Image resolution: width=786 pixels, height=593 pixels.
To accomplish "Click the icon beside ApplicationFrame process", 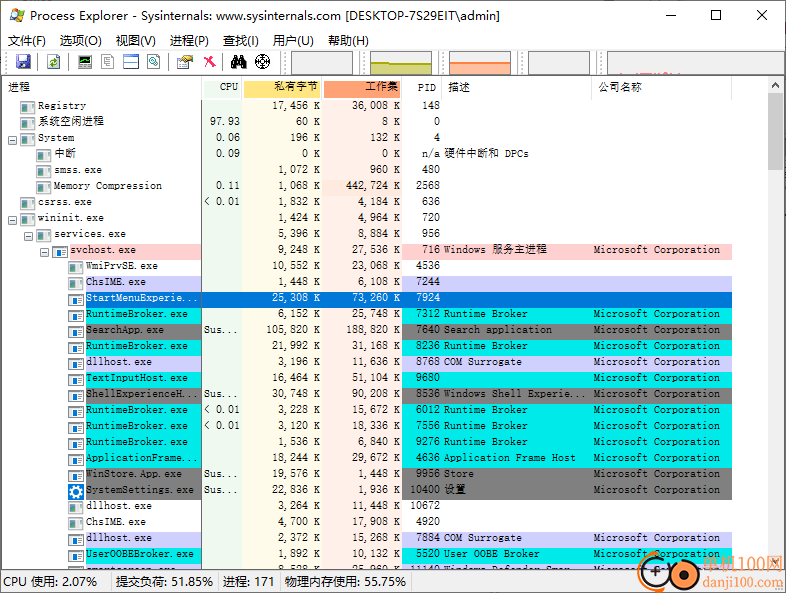I will [x=75, y=459].
